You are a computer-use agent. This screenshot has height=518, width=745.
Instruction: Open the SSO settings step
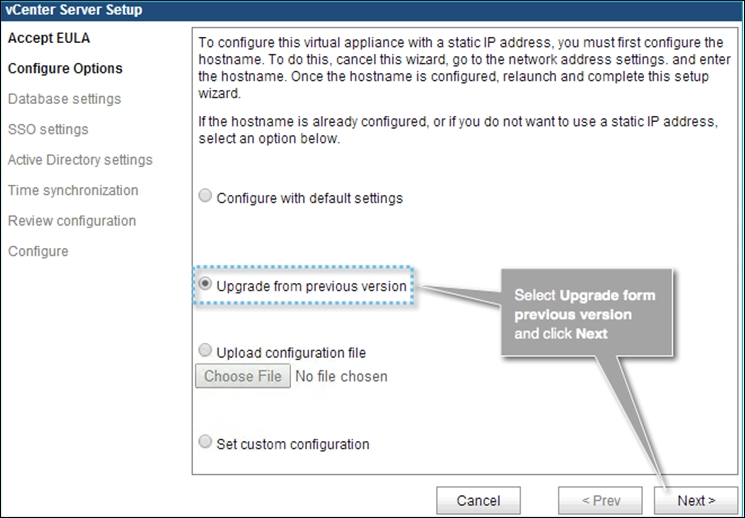tap(48, 129)
